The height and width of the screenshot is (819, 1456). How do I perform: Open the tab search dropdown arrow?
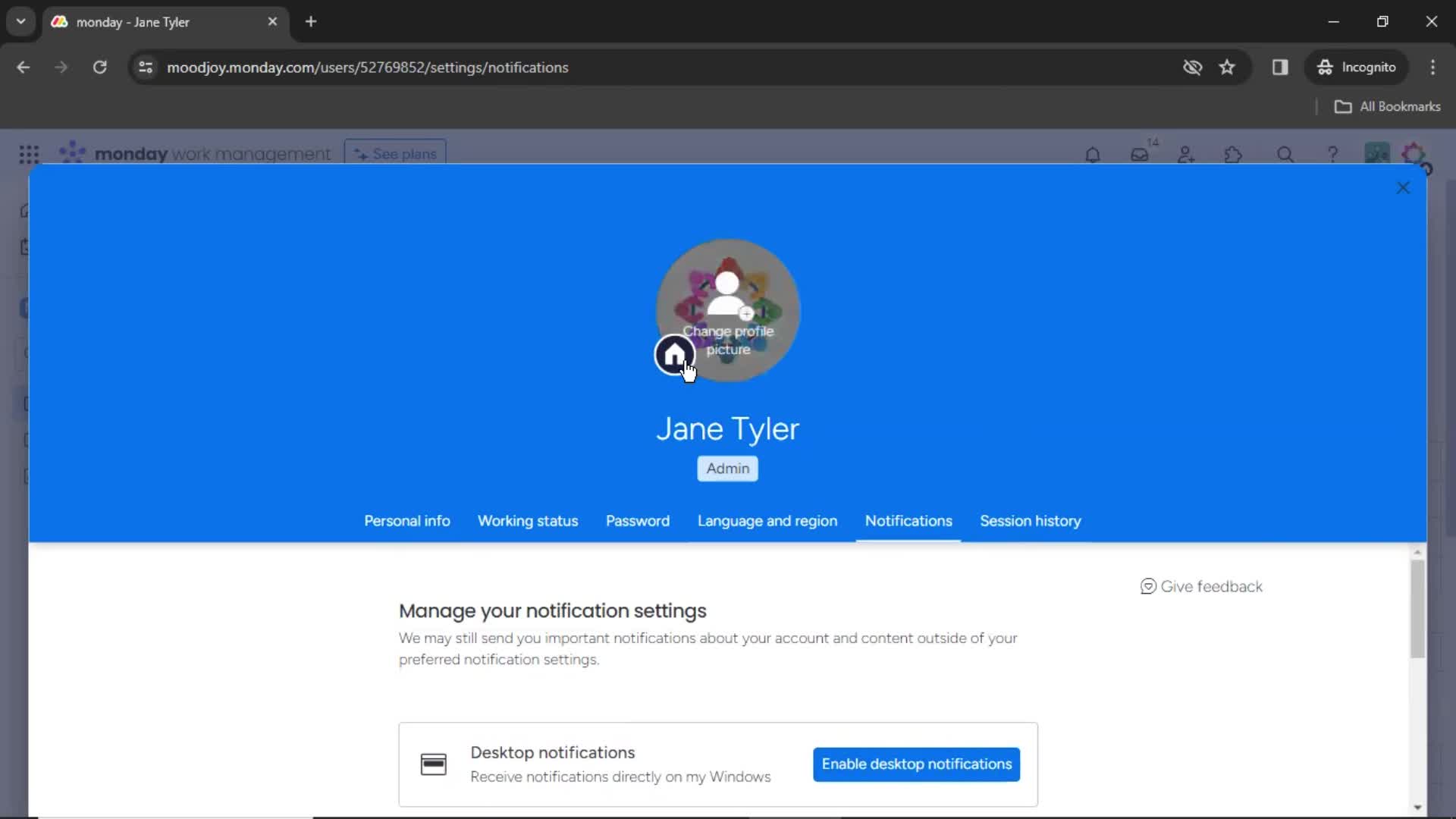coord(20,22)
